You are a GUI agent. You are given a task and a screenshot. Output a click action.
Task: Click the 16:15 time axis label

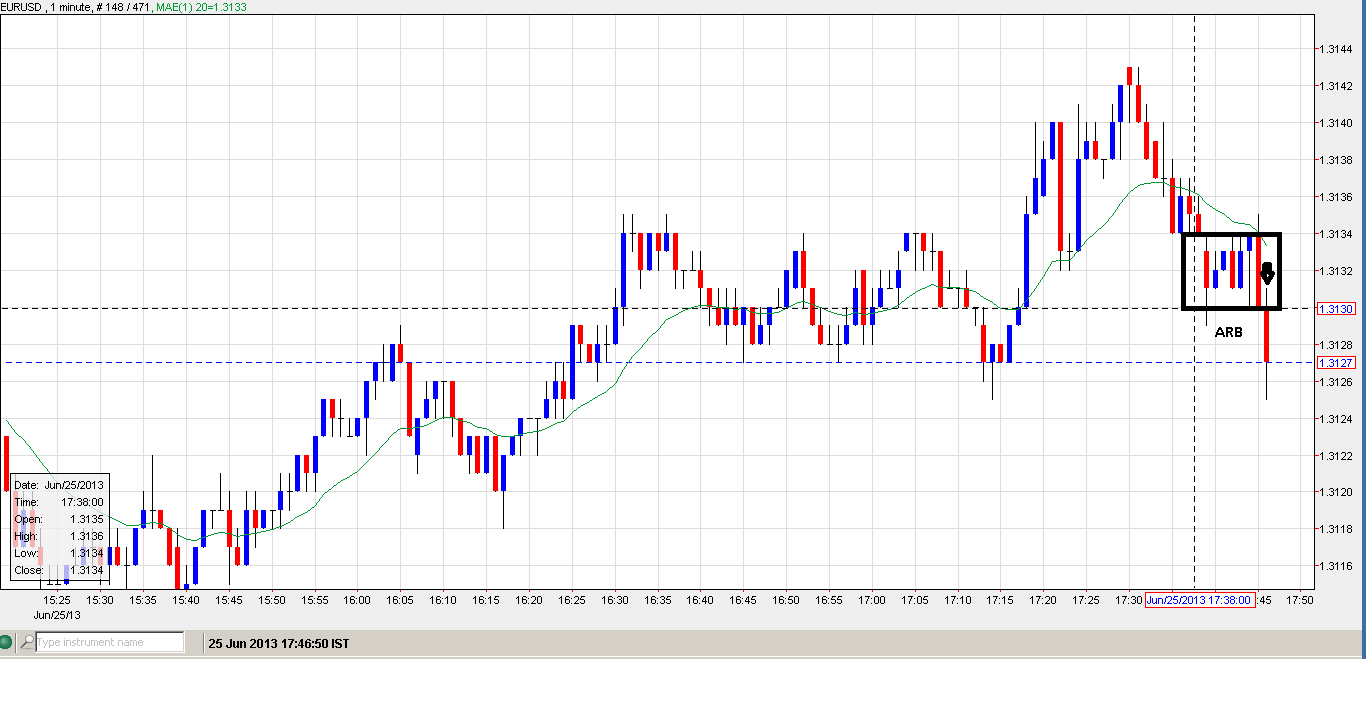(x=486, y=600)
